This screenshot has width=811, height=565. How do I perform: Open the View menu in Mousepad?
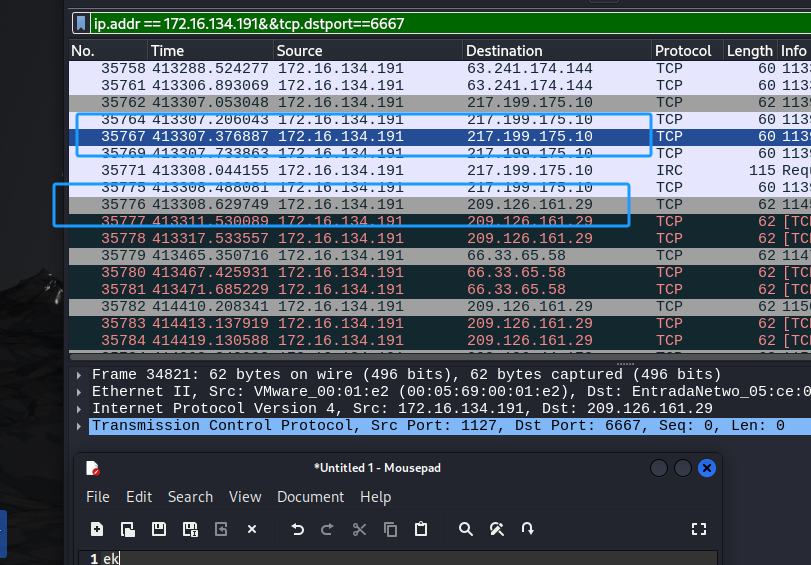[x=245, y=497]
